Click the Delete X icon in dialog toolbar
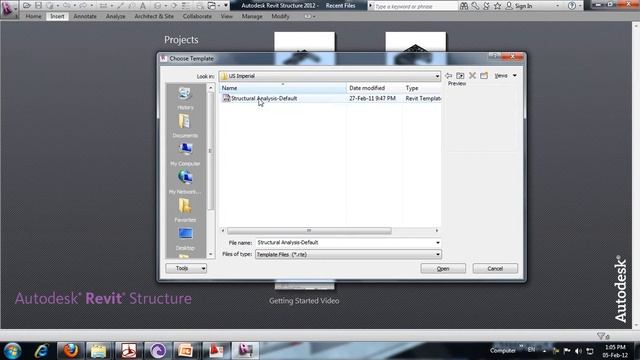Image resolution: width=640 pixels, height=360 pixels. pos(472,76)
